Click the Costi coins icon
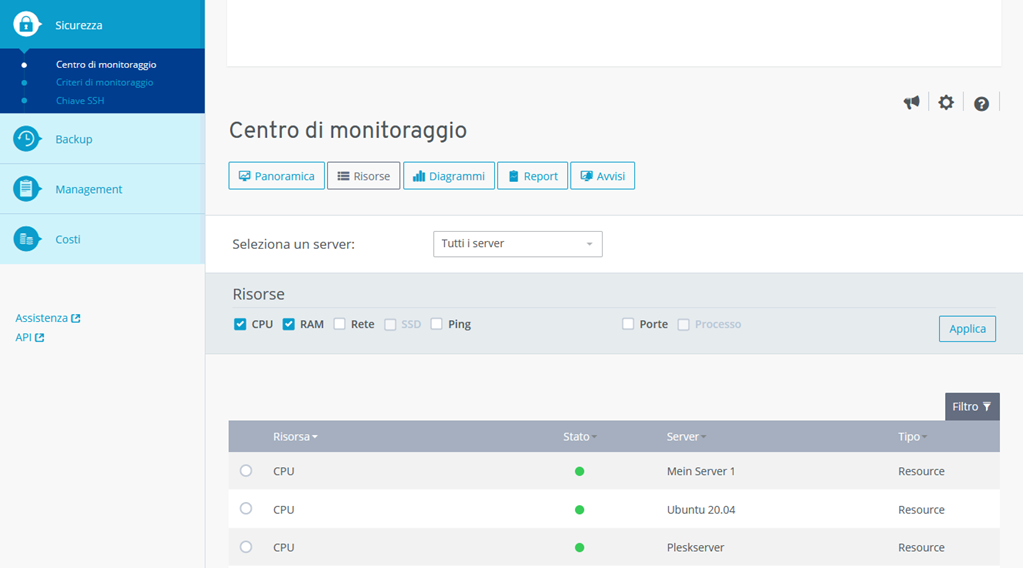 (x=26, y=239)
